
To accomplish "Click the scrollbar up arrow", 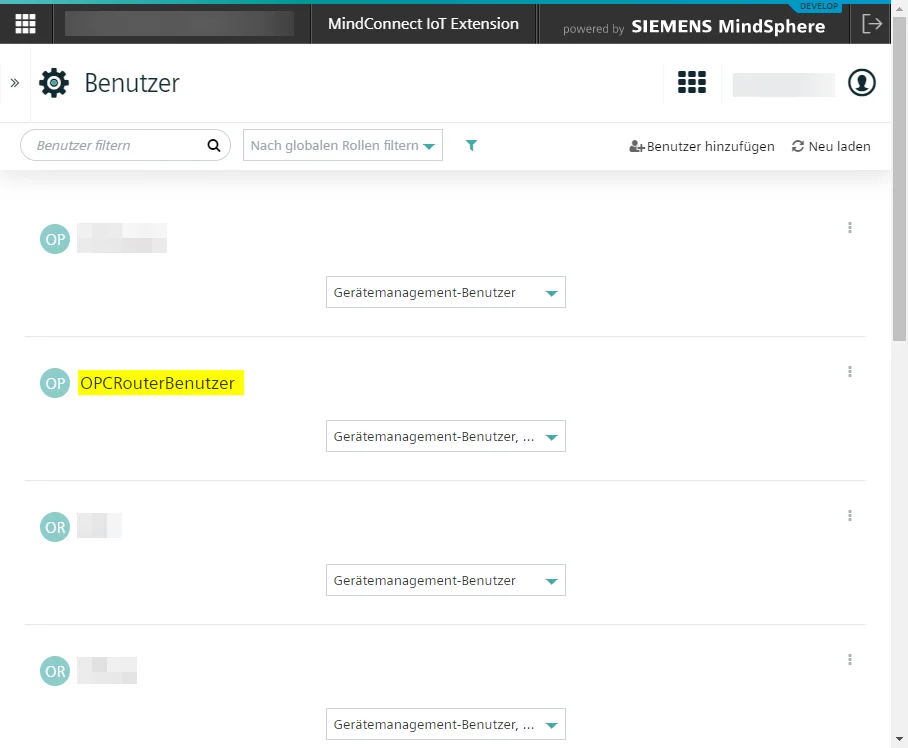I will coord(899,10).
